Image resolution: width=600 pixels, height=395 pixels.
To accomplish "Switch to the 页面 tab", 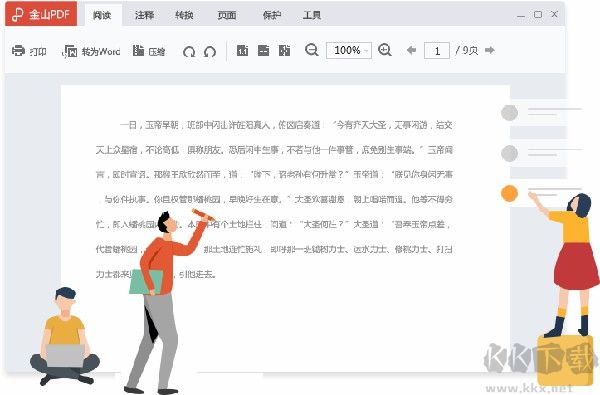I will [x=227, y=15].
